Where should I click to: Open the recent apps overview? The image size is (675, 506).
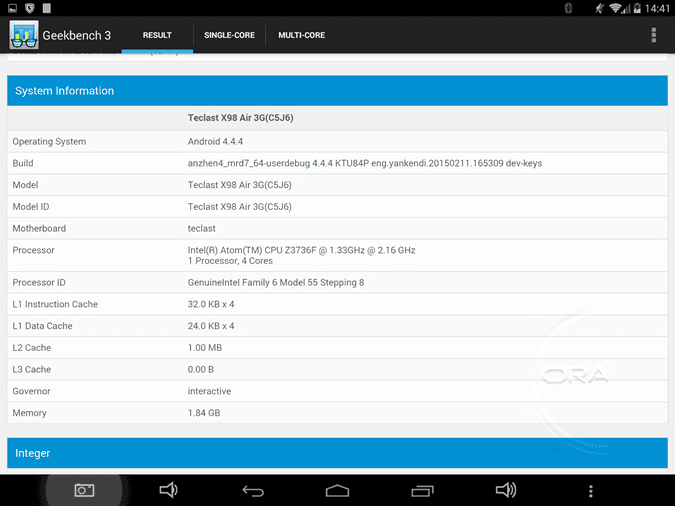(x=422, y=490)
